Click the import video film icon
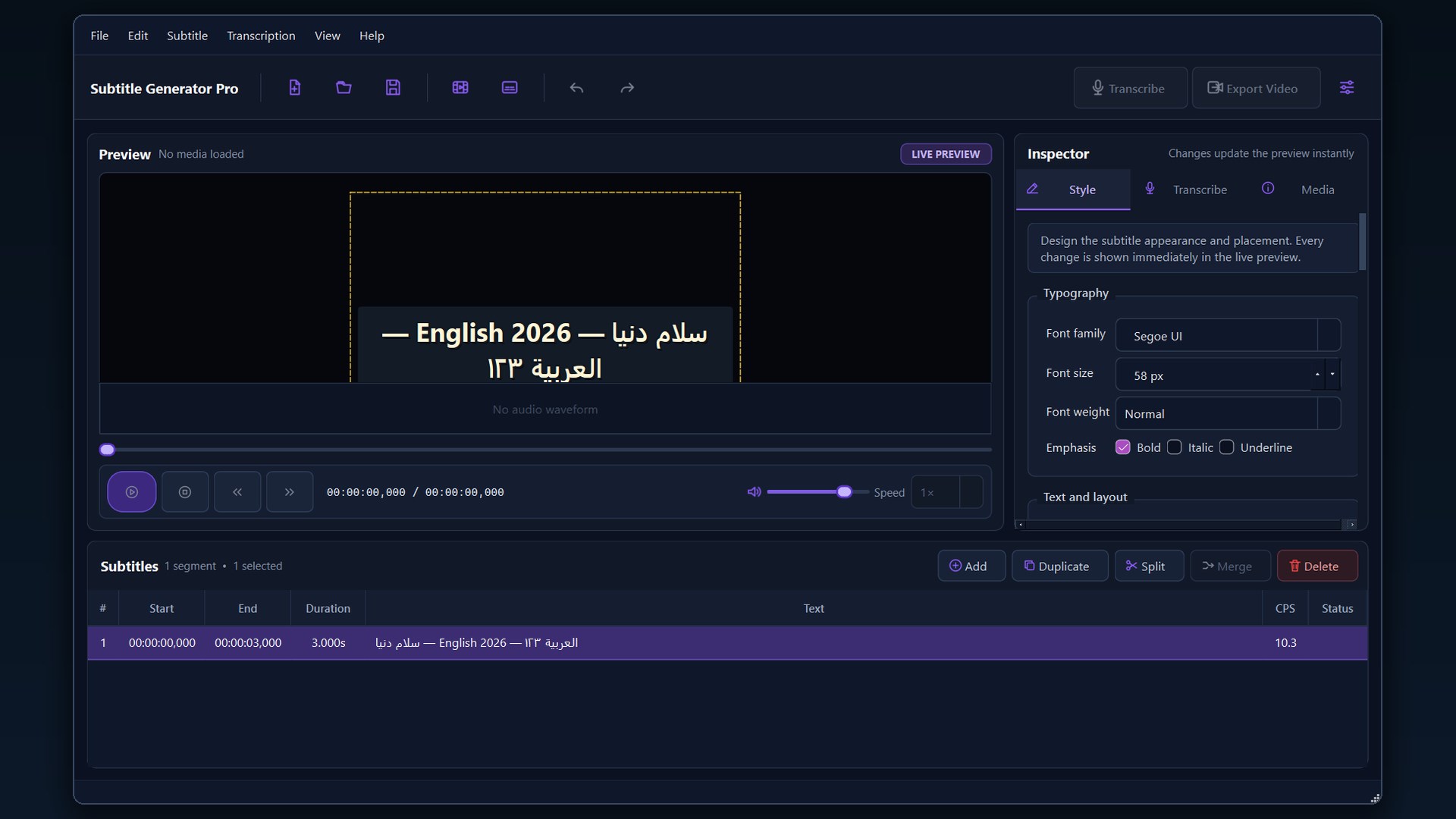 click(x=460, y=88)
